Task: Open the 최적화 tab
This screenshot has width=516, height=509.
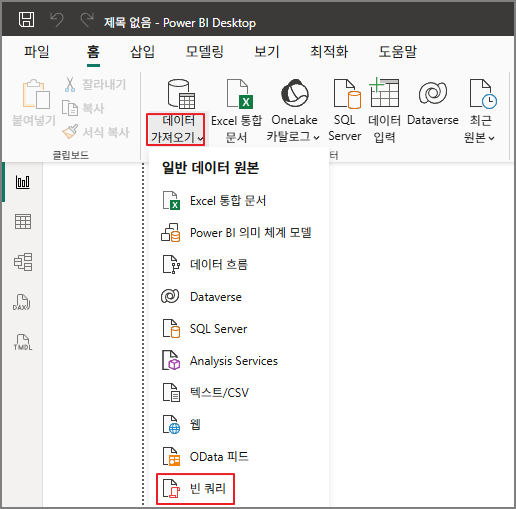Action: point(329,52)
